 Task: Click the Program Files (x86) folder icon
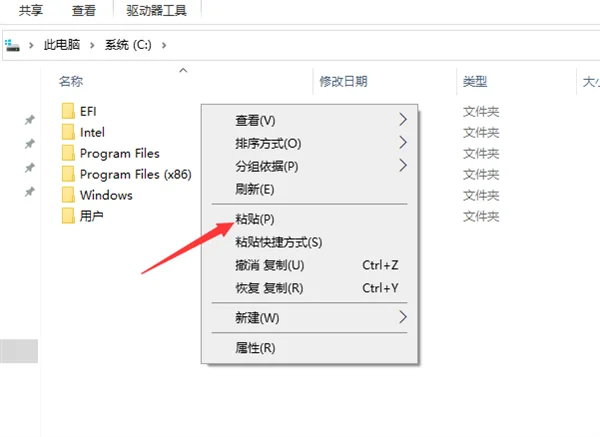(x=68, y=174)
